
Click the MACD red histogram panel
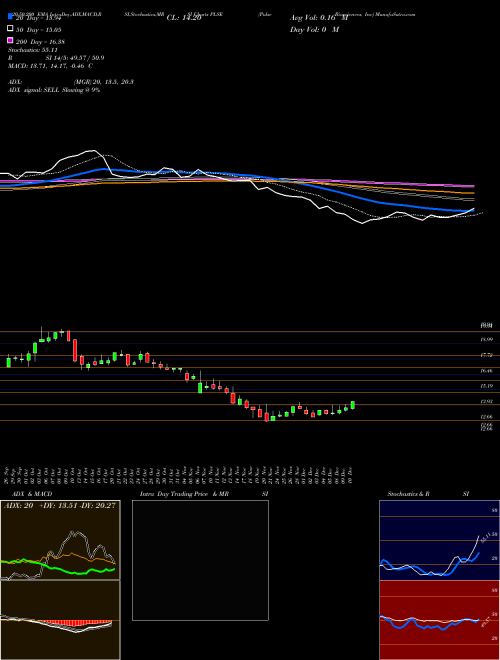pyautogui.click(x=60, y=620)
